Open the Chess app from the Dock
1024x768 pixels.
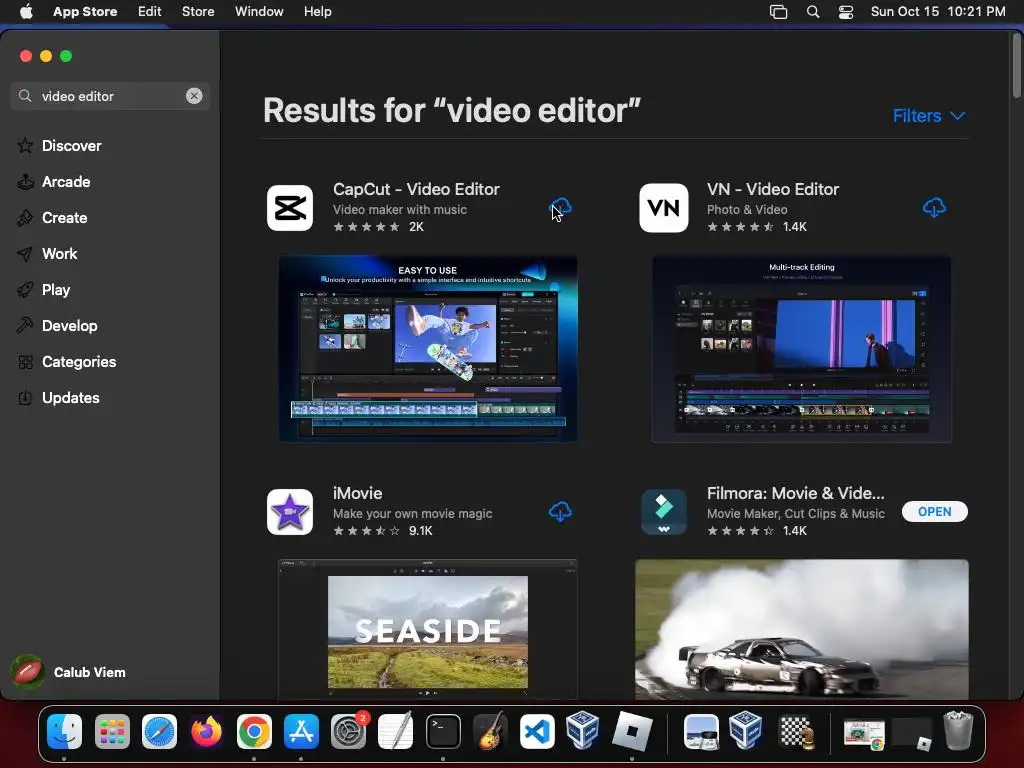796,731
